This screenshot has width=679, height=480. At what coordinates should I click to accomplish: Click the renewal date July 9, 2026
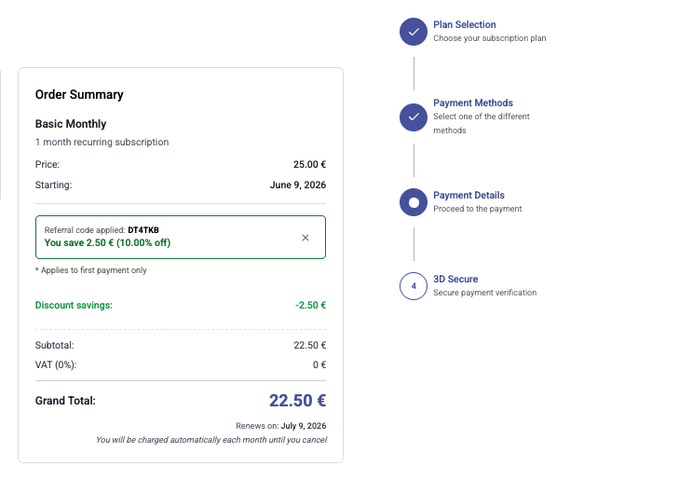coord(304,426)
